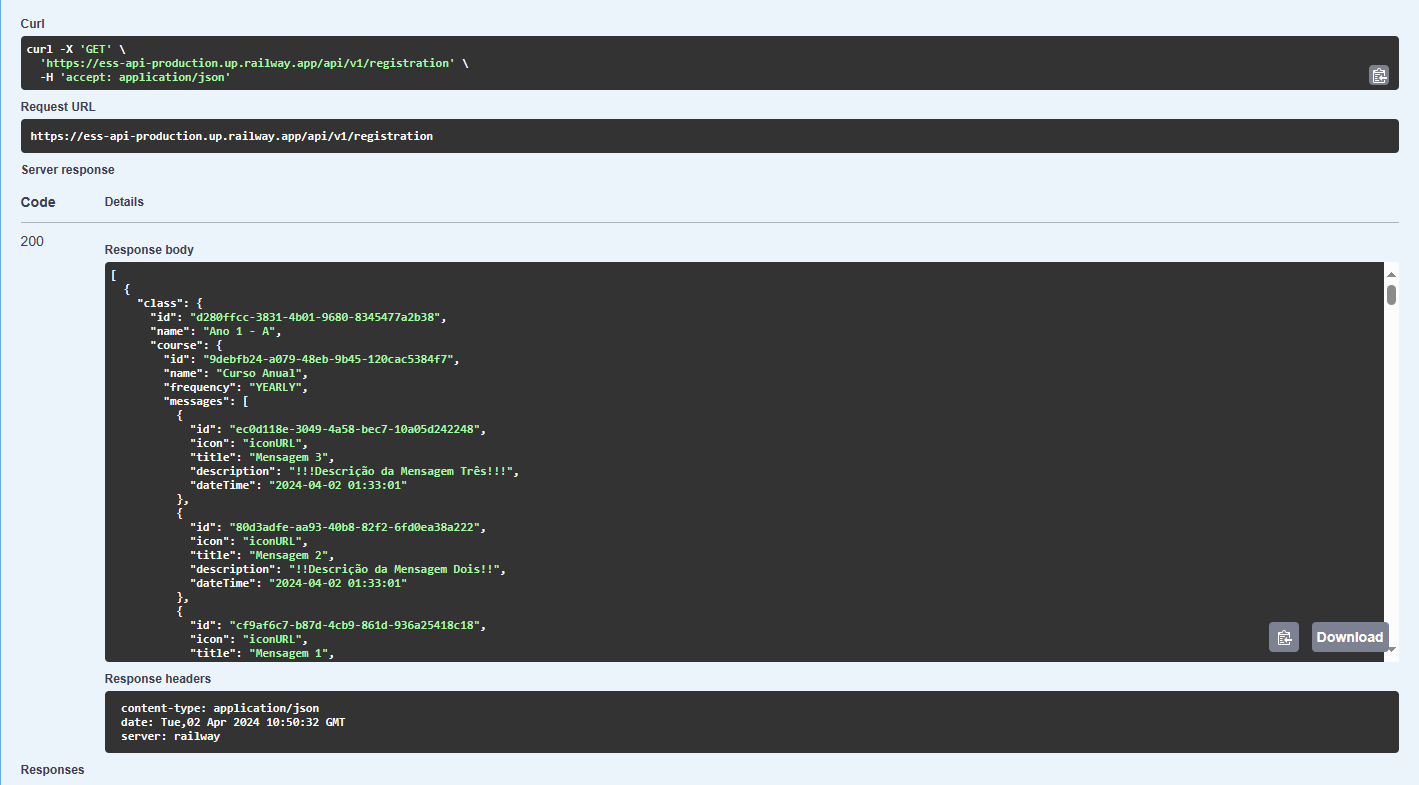Click the curl command code block
The height and width of the screenshot is (785, 1419).
click(x=709, y=63)
